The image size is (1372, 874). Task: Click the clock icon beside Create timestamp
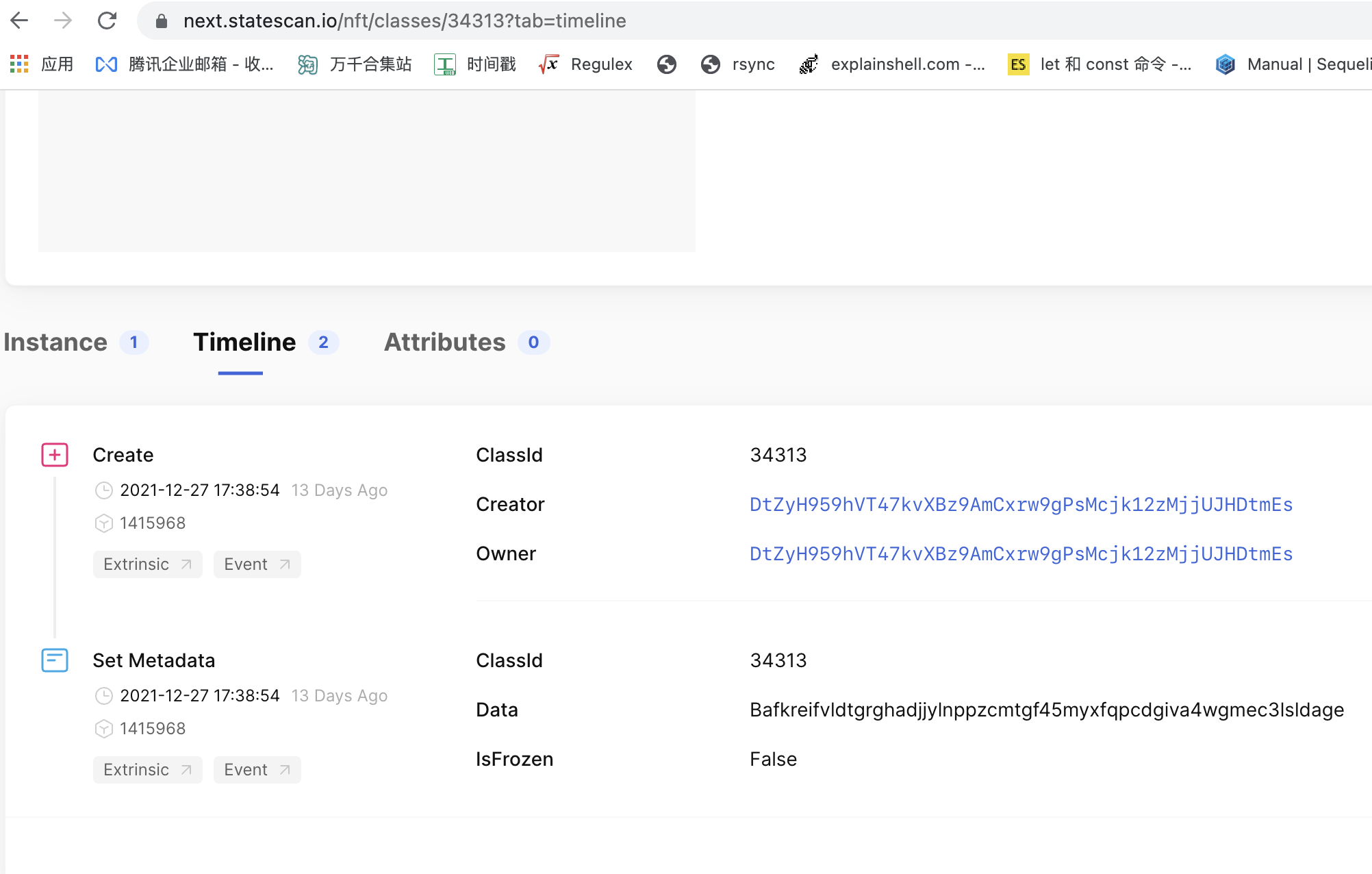103,490
